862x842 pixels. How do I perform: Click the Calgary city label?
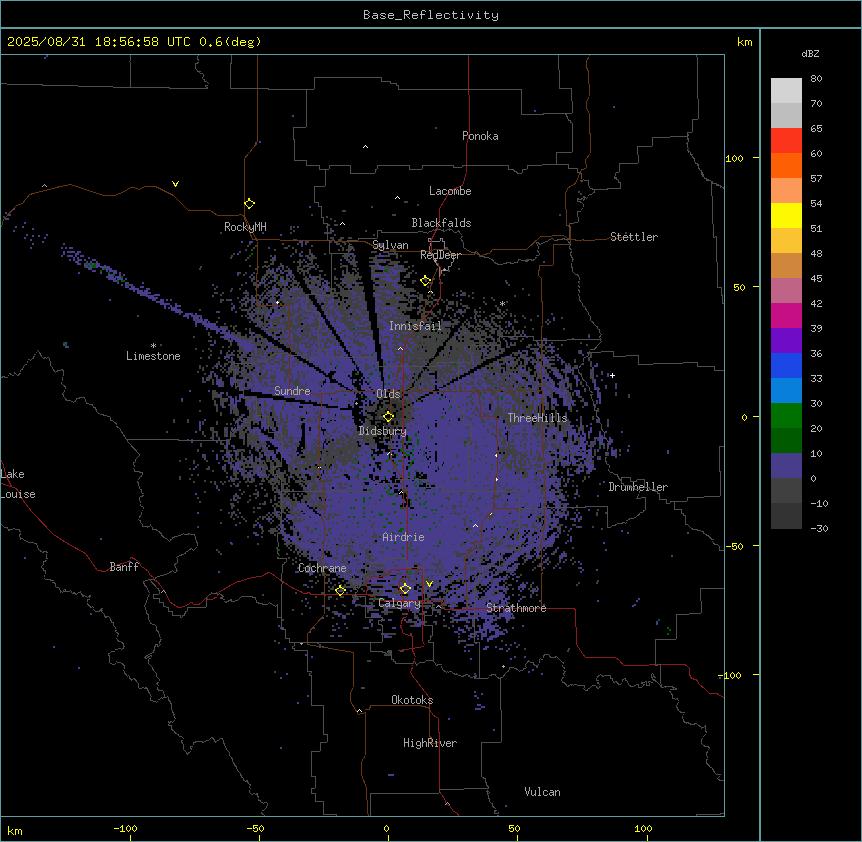(399, 603)
